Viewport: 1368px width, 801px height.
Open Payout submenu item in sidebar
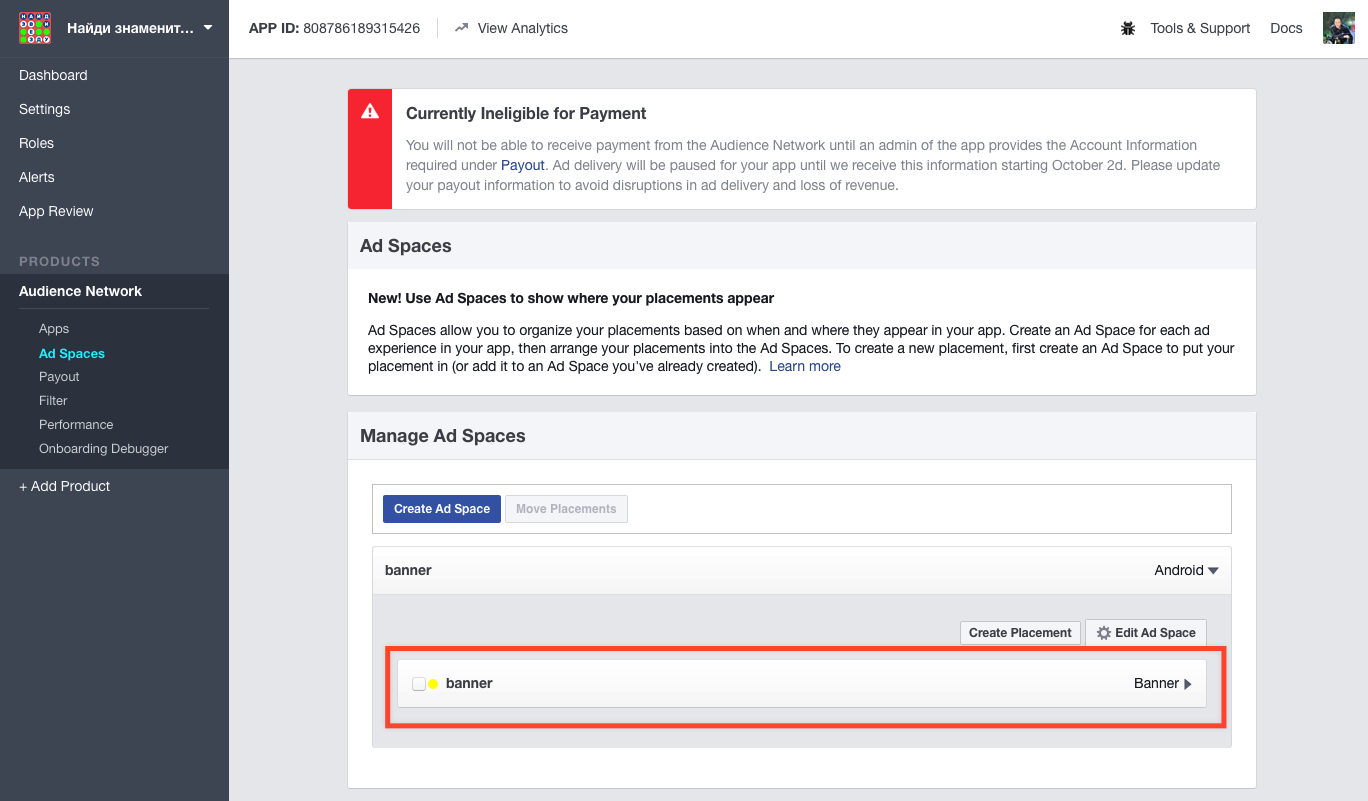59,377
